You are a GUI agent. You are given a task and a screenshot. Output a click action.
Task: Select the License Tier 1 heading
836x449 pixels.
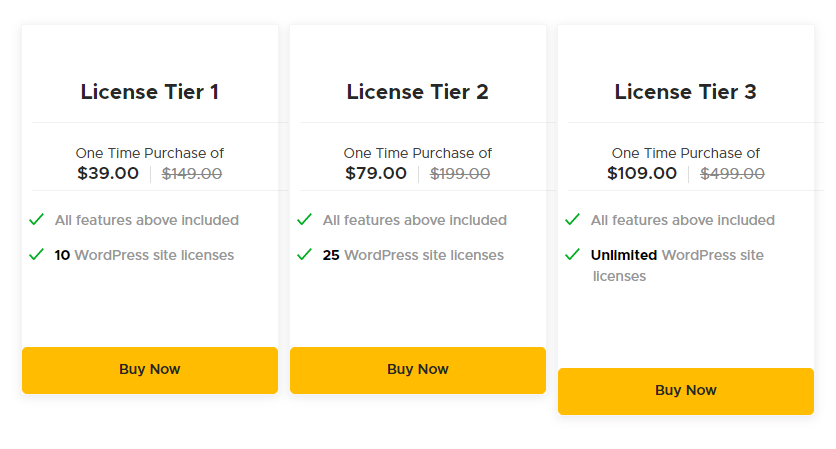150,92
